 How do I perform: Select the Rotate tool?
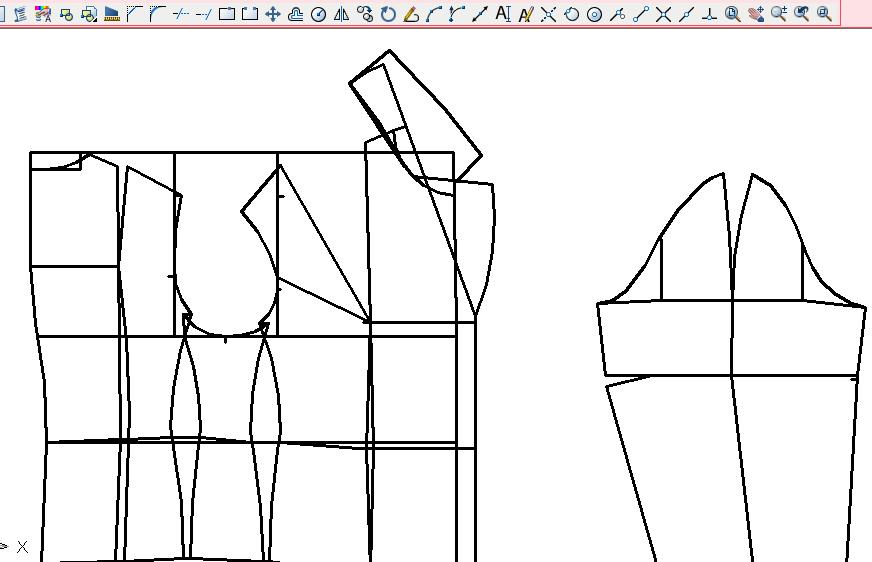pos(388,14)
